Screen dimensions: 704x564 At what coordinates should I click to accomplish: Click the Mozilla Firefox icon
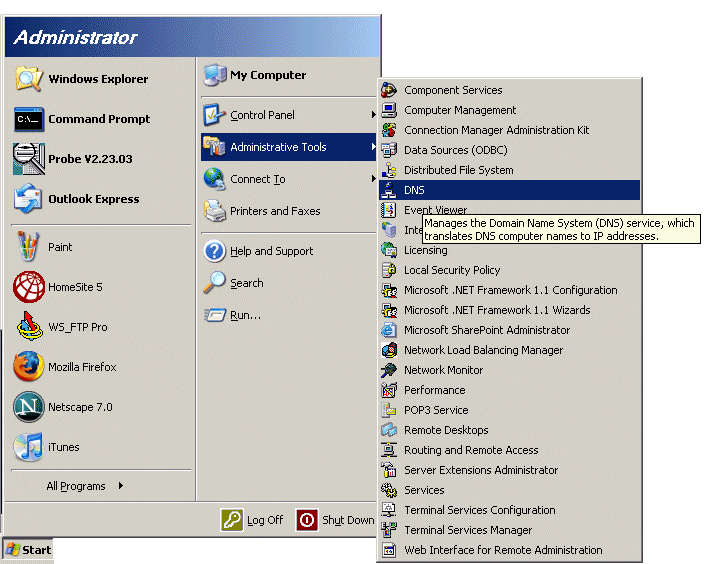pos(29,367)
